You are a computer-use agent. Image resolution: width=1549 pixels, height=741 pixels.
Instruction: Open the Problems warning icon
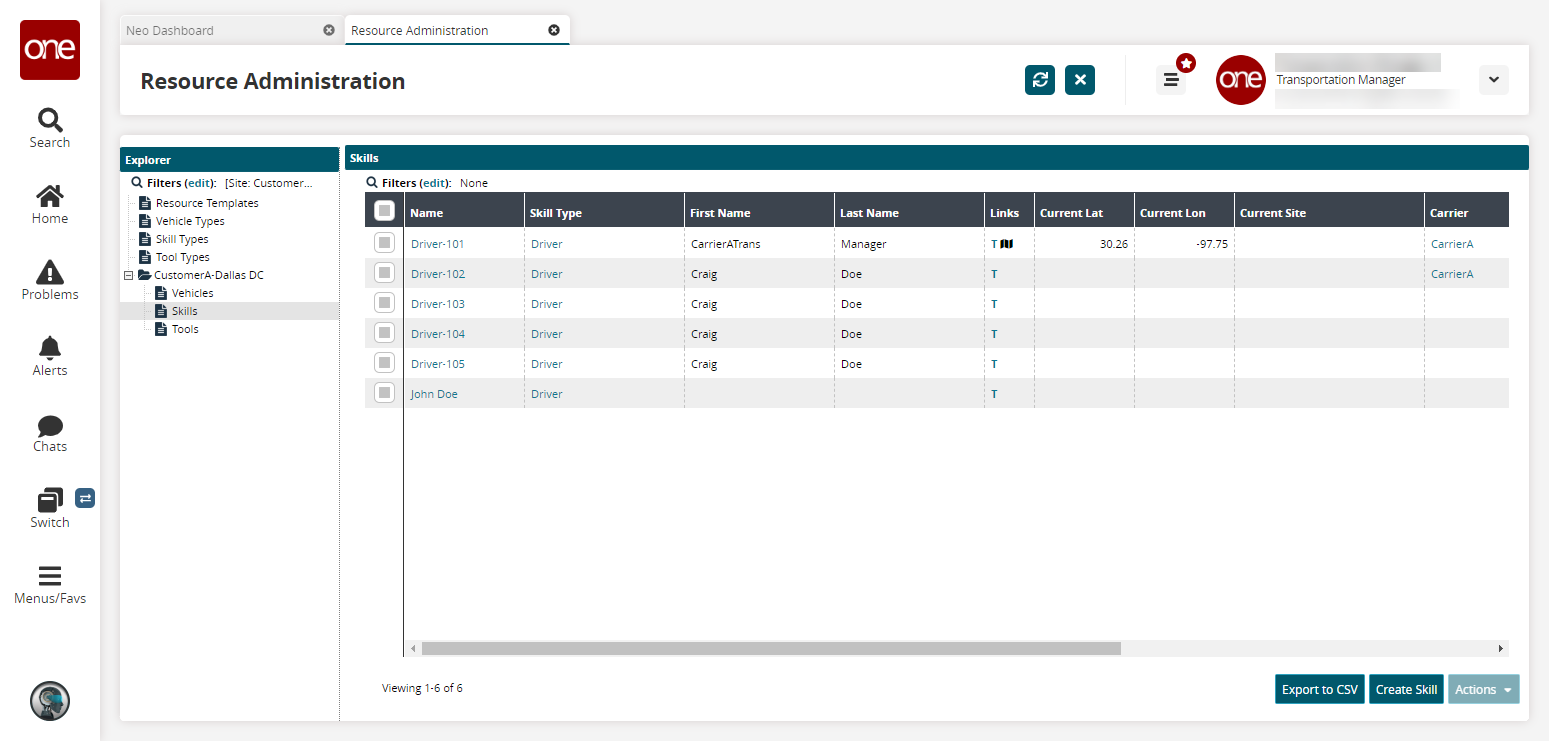pos(49,272)
